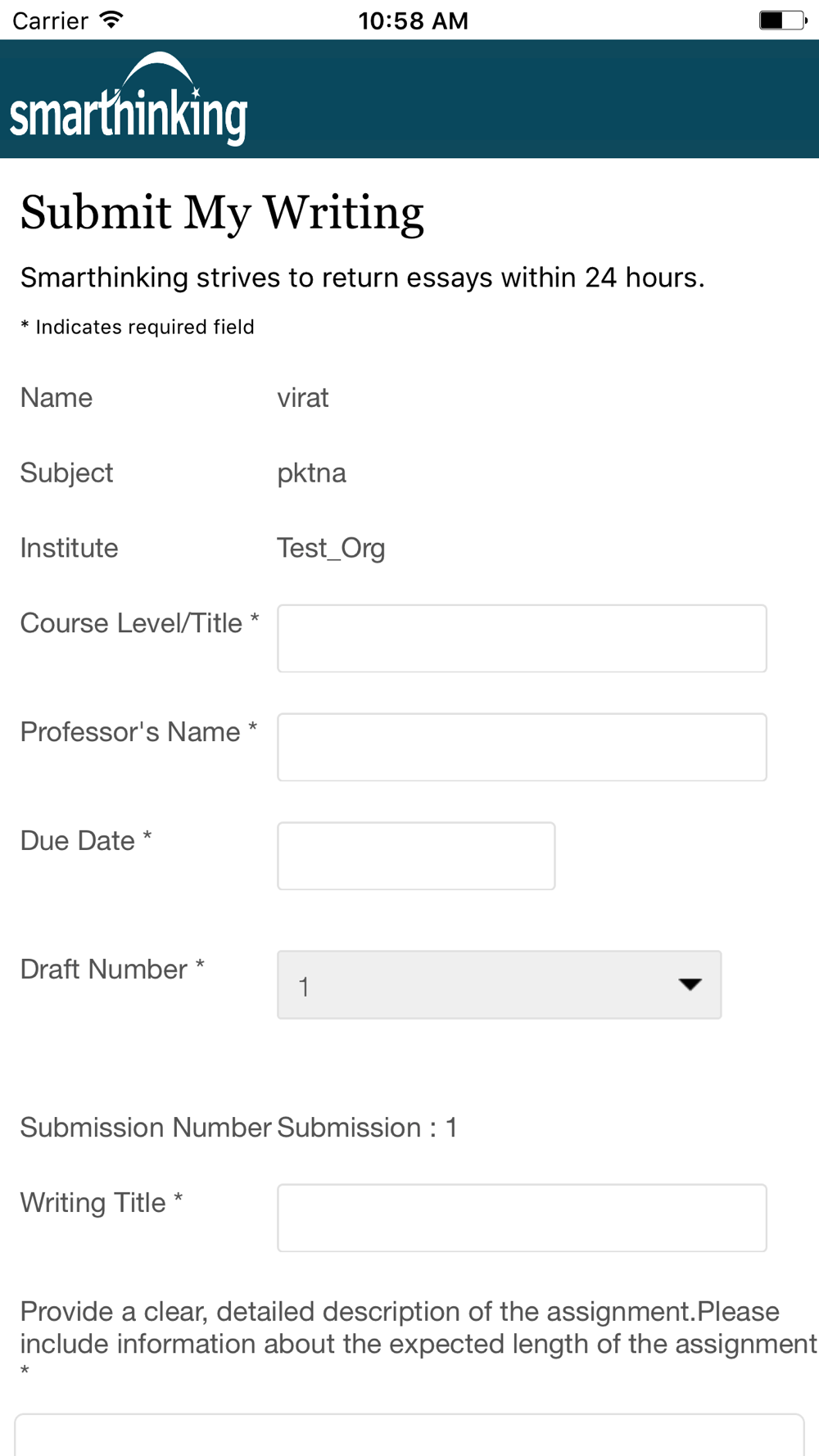Tap the Submit My Writing heading
Screen dimensions: 819x1456
pyautogui.click(x=222, y=213)
